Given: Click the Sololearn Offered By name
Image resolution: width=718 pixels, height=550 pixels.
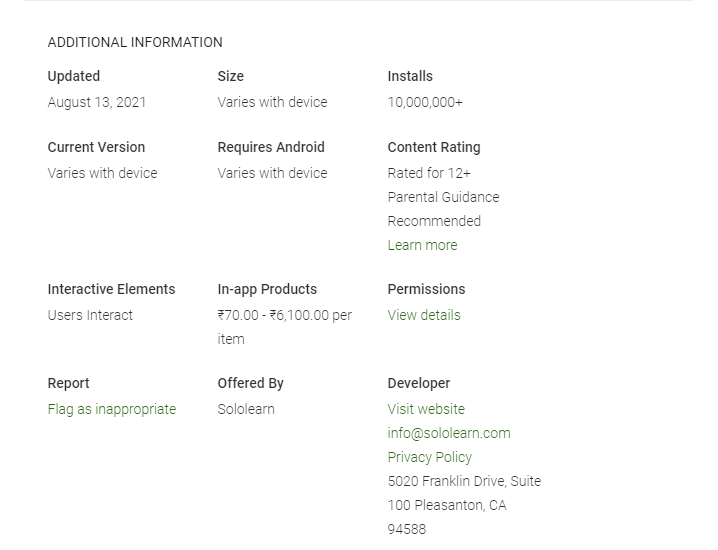Looking at the screenshot, I should [246, 409].
